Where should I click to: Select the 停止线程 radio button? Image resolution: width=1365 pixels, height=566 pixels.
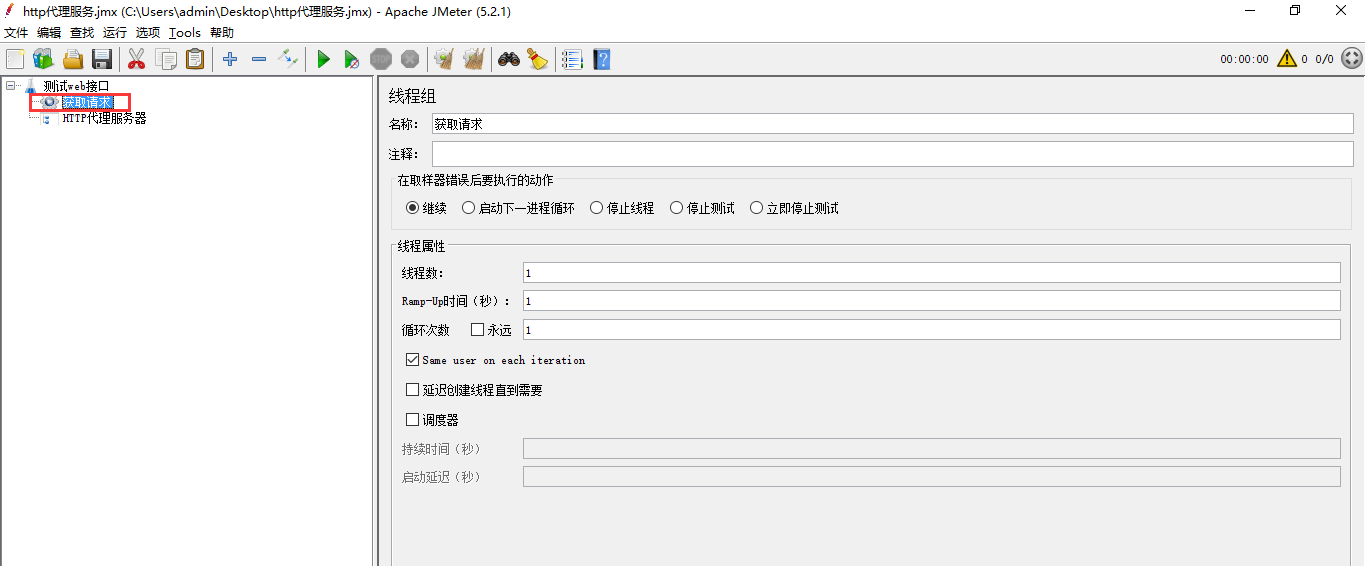click(596, 208)
